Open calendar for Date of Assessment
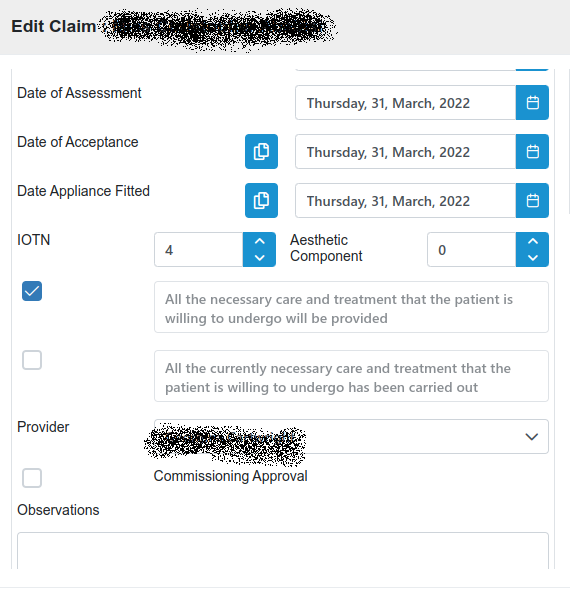 pyautogui.click(x=532, y=102)
